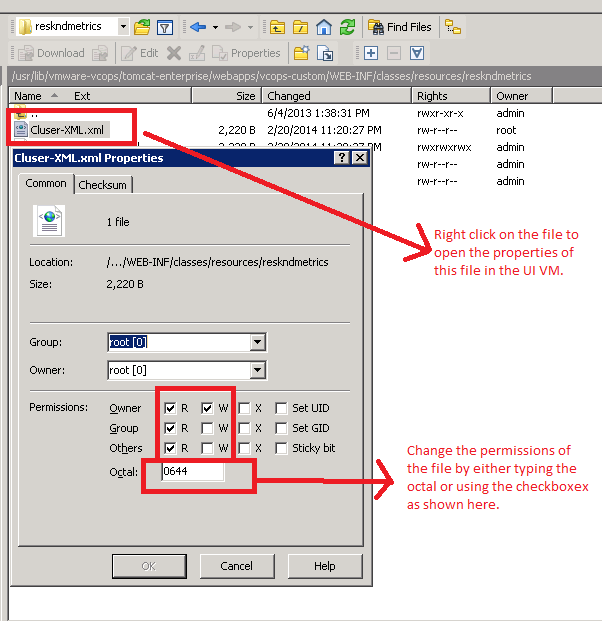Expand the Owner dropdown list

[258, 370]
